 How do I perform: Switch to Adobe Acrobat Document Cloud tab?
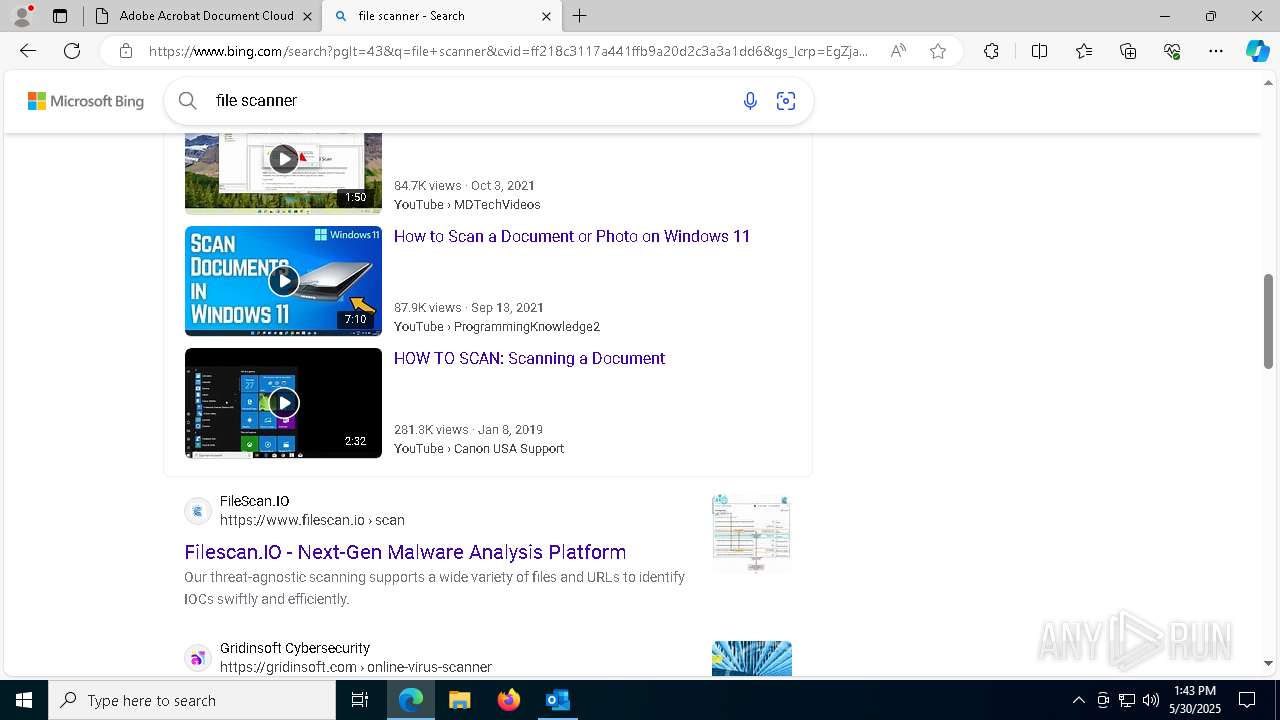[x=203, y=16]
